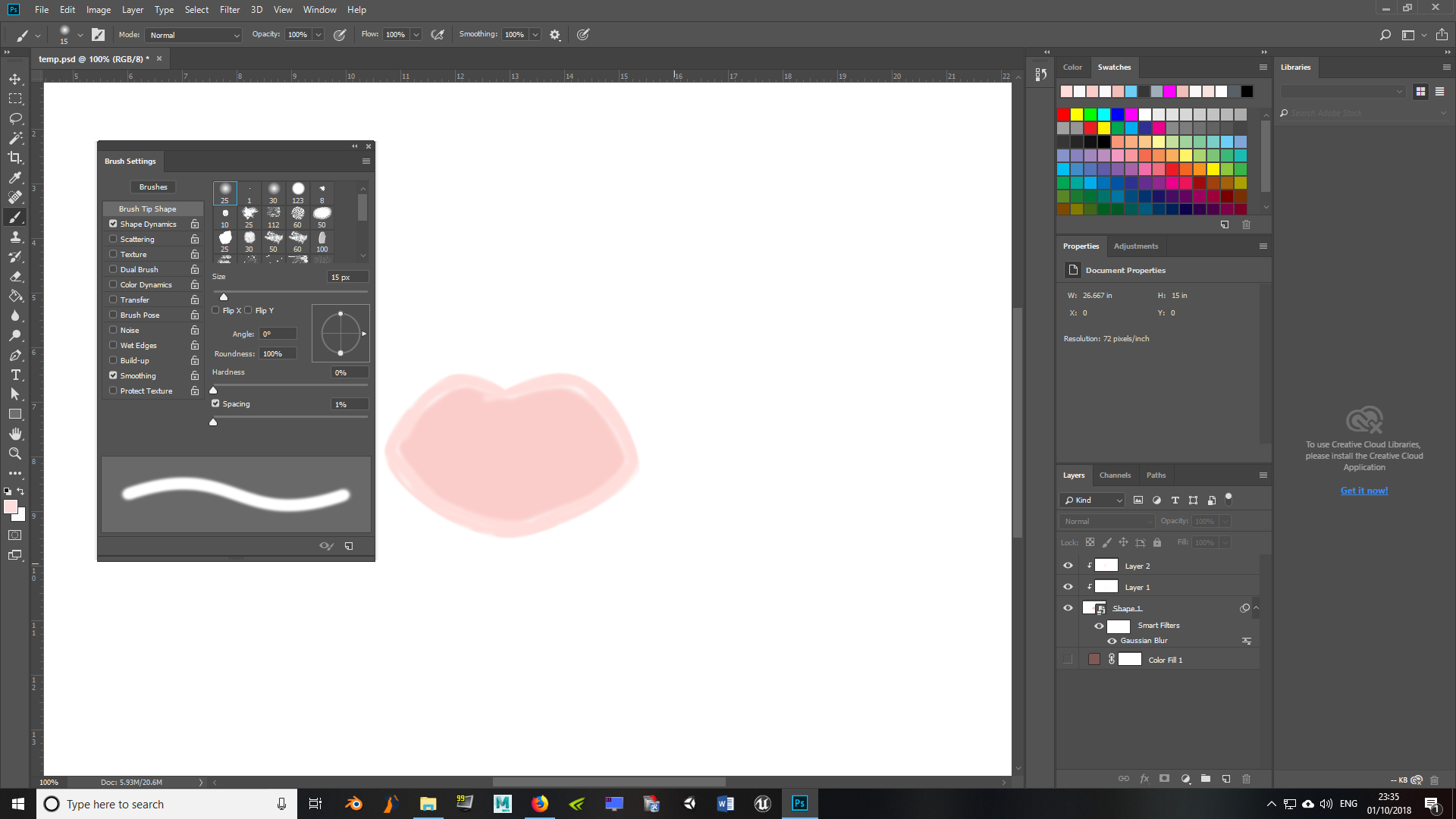
Task: Click the Firefox icon on the taskbar
Action: (540, 803)
